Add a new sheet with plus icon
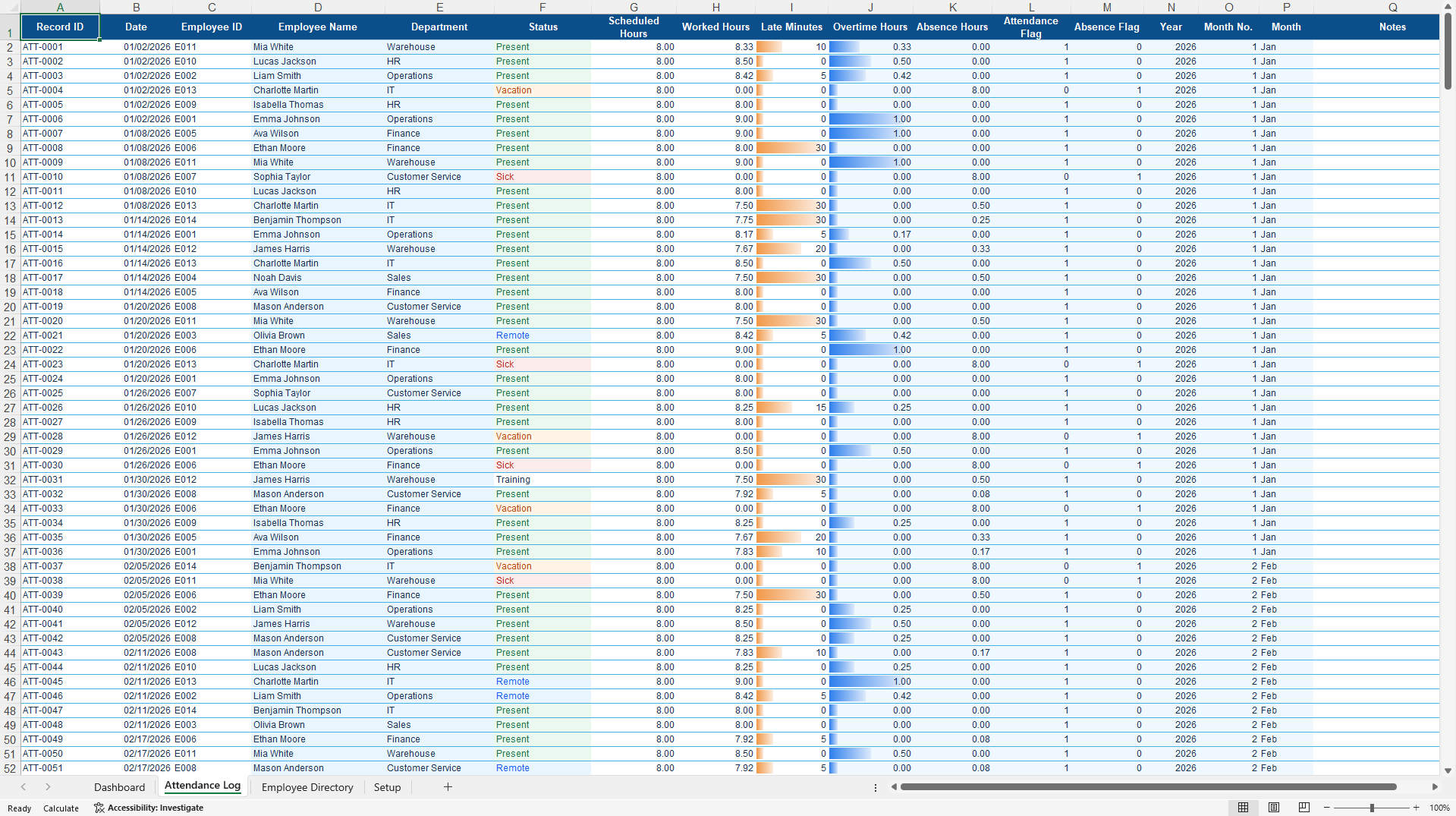Image resolution: width=1456 pixels, height=816 pixels. point(448,787)
